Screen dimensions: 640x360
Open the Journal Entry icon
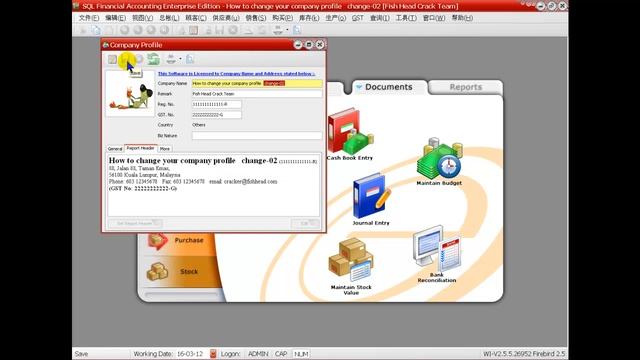371,199
